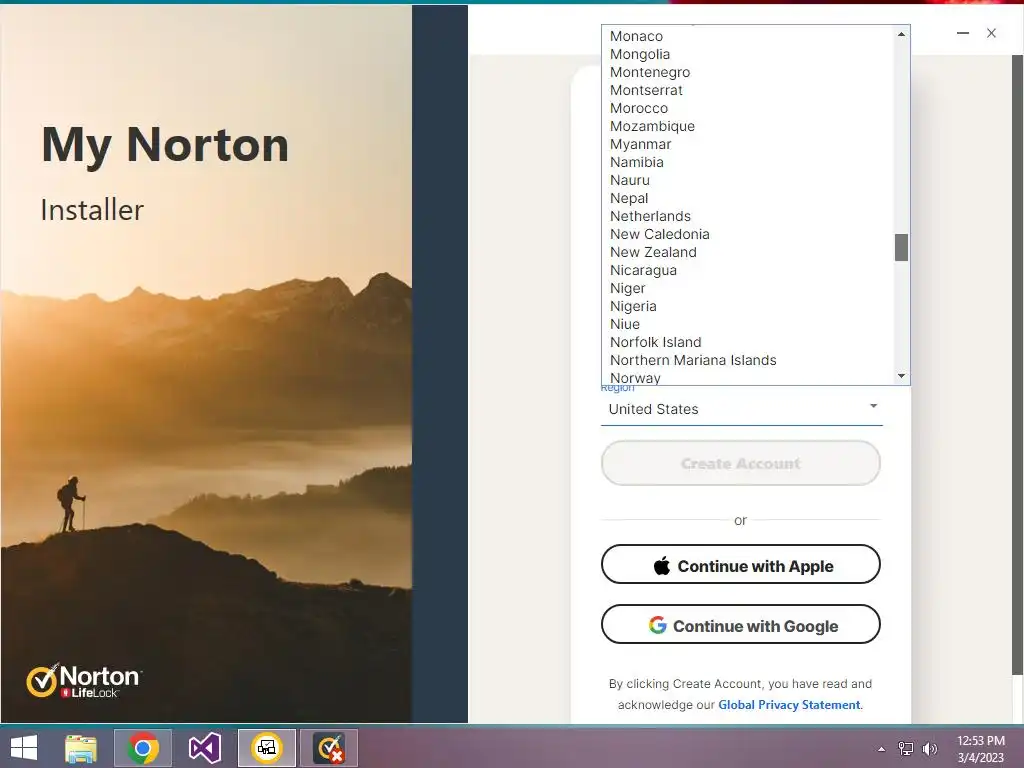Screen dimensions: 1024x768
Task: Open Google Chrome from the taskbar
Action: click(143, 748)
